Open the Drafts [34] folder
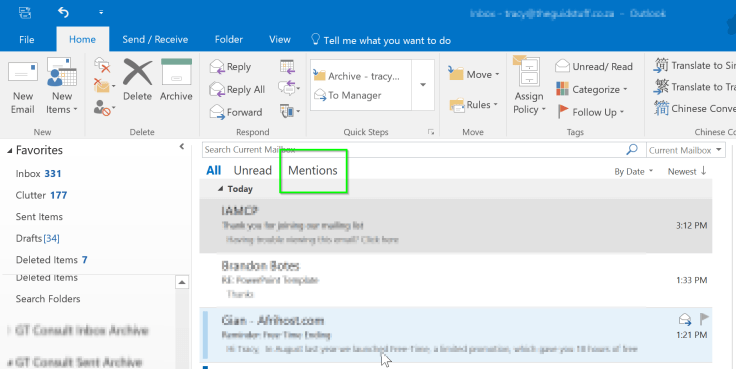Viewport: 736px width, 369px height. [x=38, y=238]
